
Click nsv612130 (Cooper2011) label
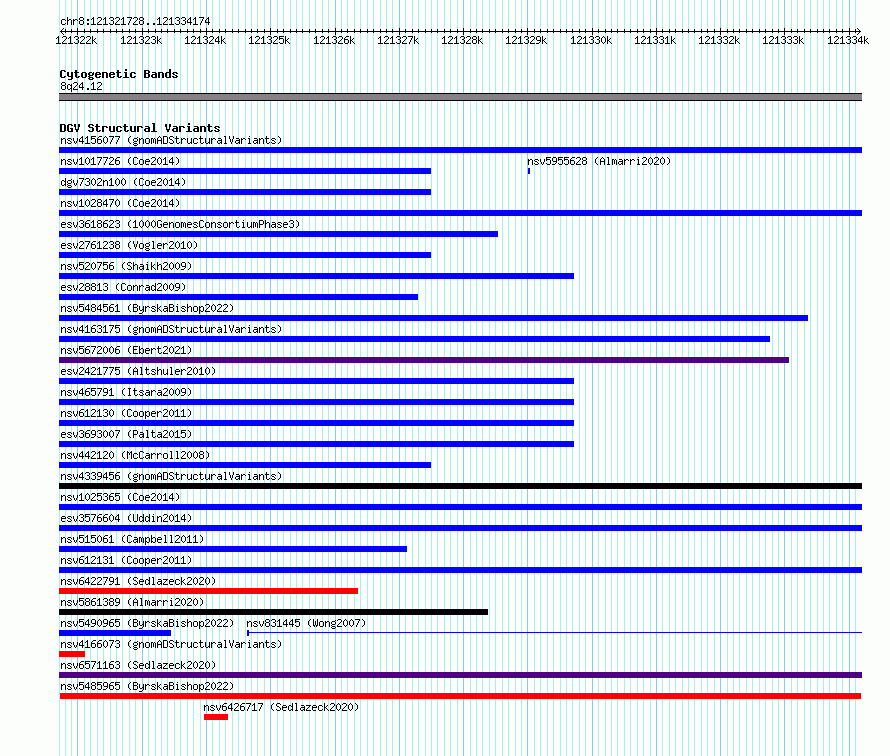(x=126, y=413)
